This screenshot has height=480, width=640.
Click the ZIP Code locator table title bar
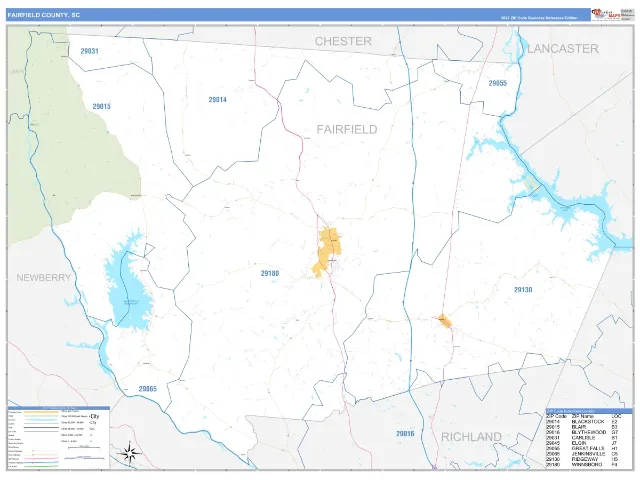pyautogui.click(x=589, y=411)
